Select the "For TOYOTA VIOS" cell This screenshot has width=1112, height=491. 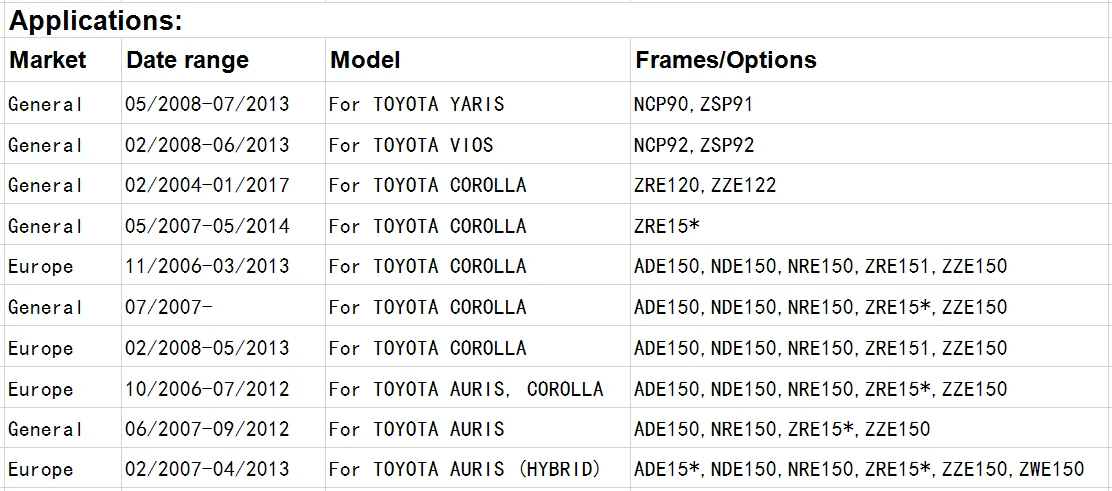coord(410,145)
